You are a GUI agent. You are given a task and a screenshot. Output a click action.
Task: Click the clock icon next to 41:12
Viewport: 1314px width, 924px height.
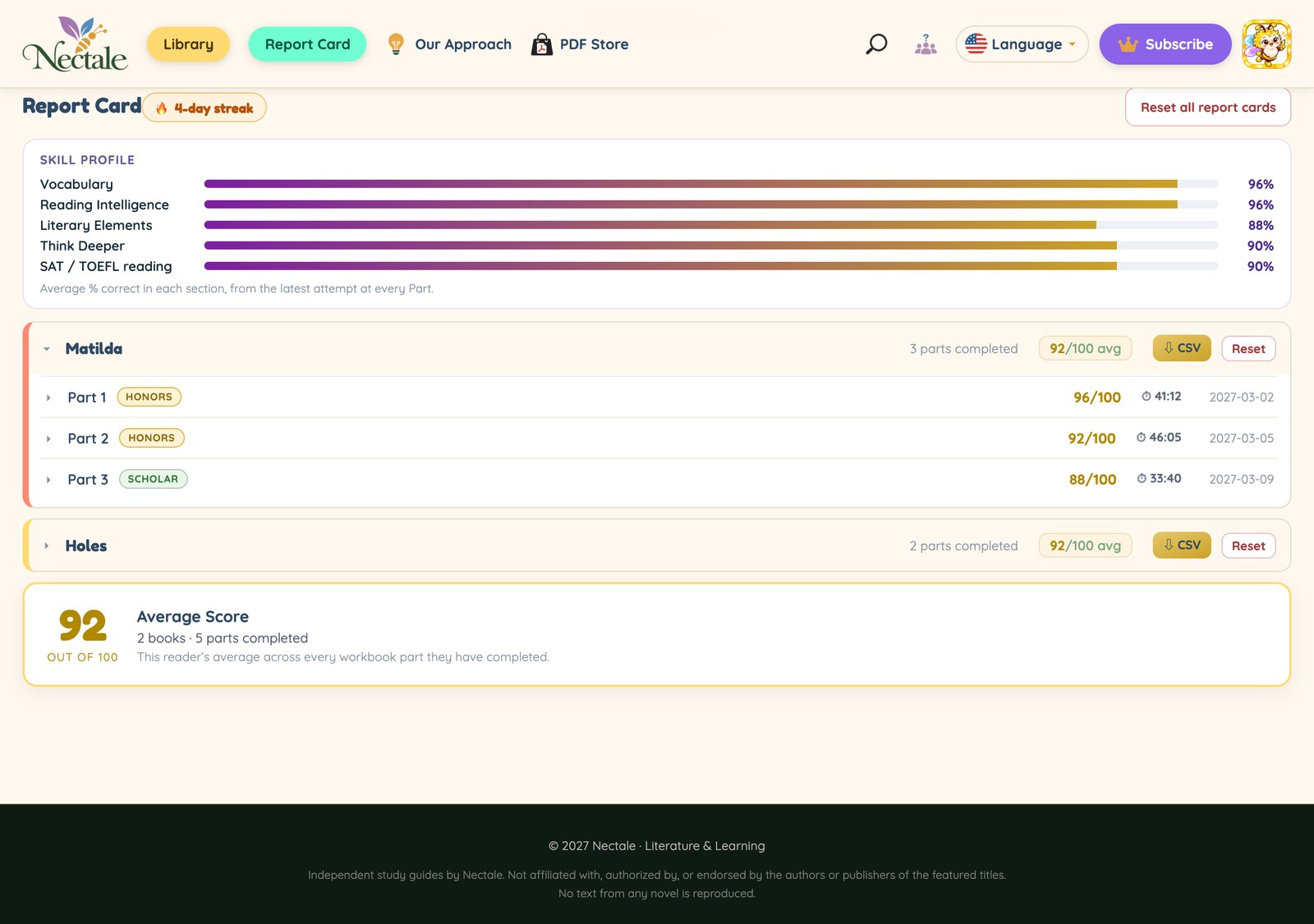(x=1146, y=396)
